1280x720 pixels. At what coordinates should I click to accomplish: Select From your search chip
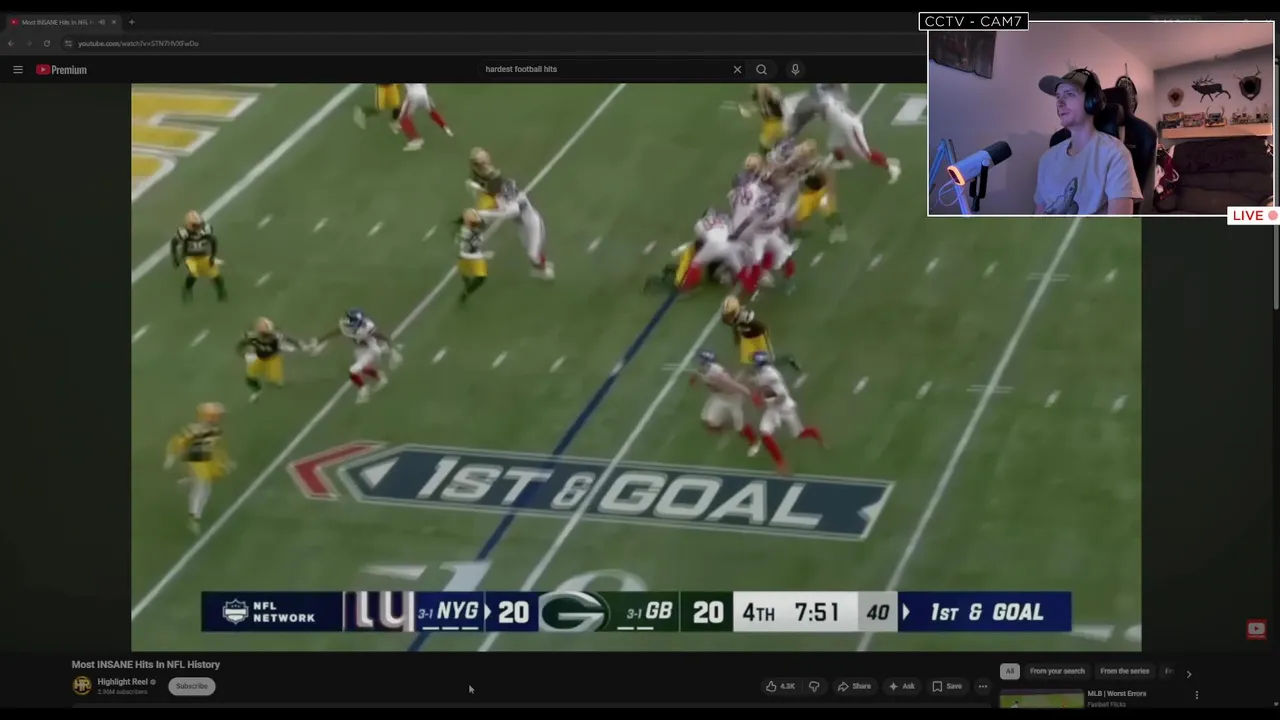click(1057, 671)
